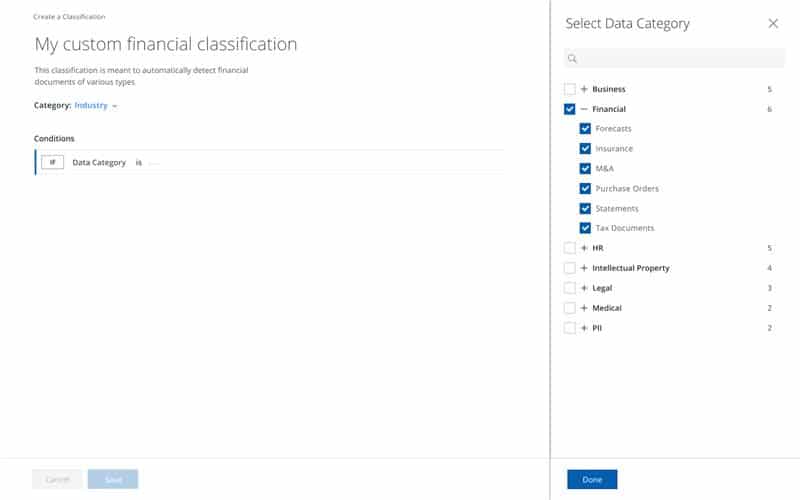Uncheck the Tax Documents checkbox
The width and height of the screenshot is (800, 500).
[x=585, y=228]
